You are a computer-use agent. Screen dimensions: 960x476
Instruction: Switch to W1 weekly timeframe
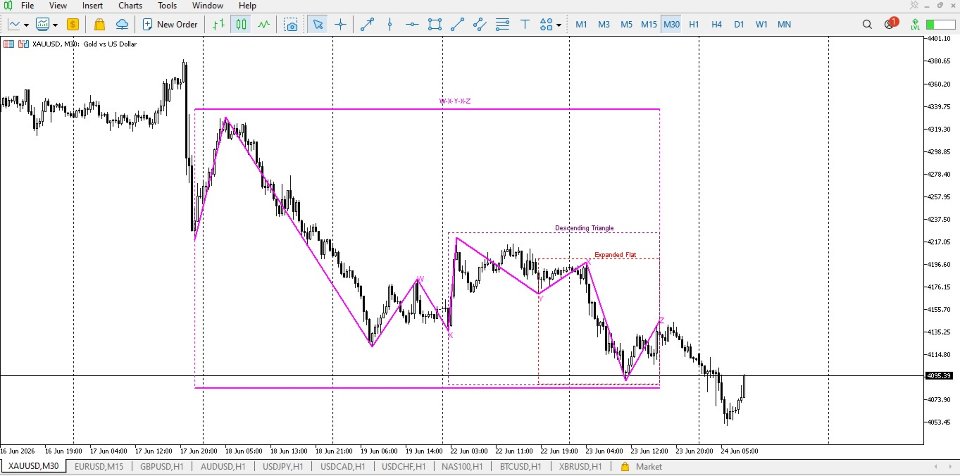761,25
